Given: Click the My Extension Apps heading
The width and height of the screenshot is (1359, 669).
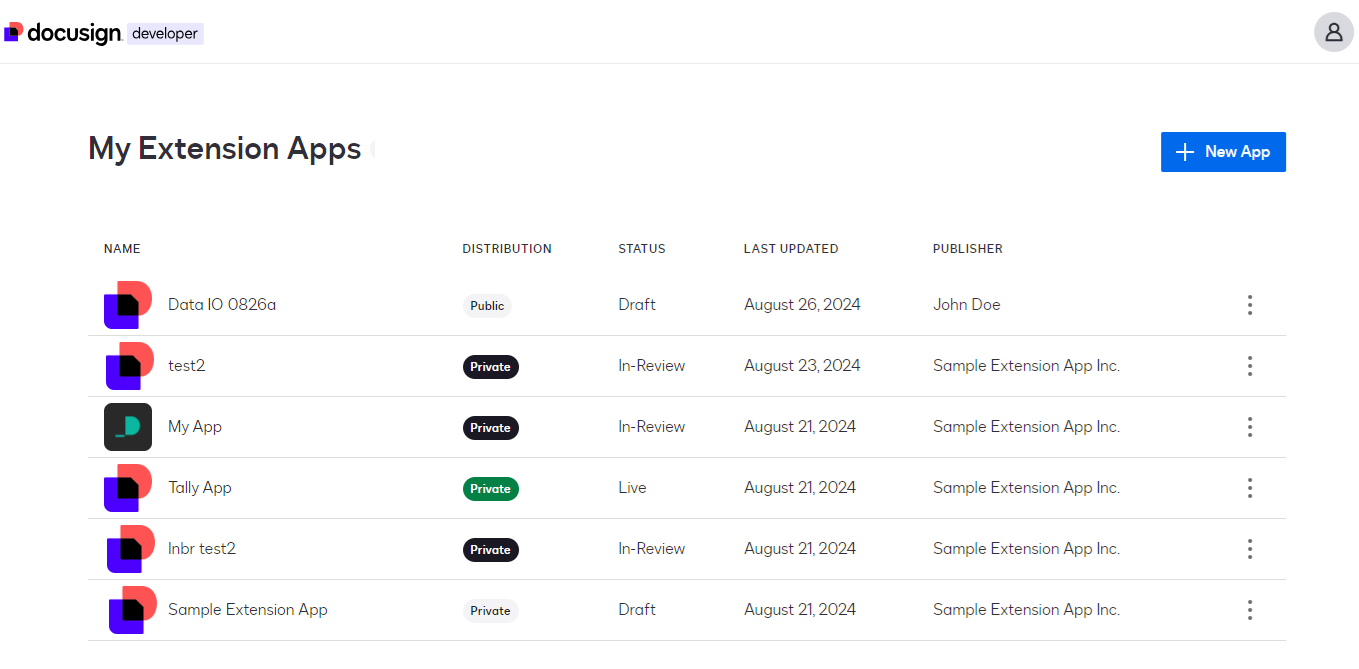Looking at the screenshot, I should [225, 149].
